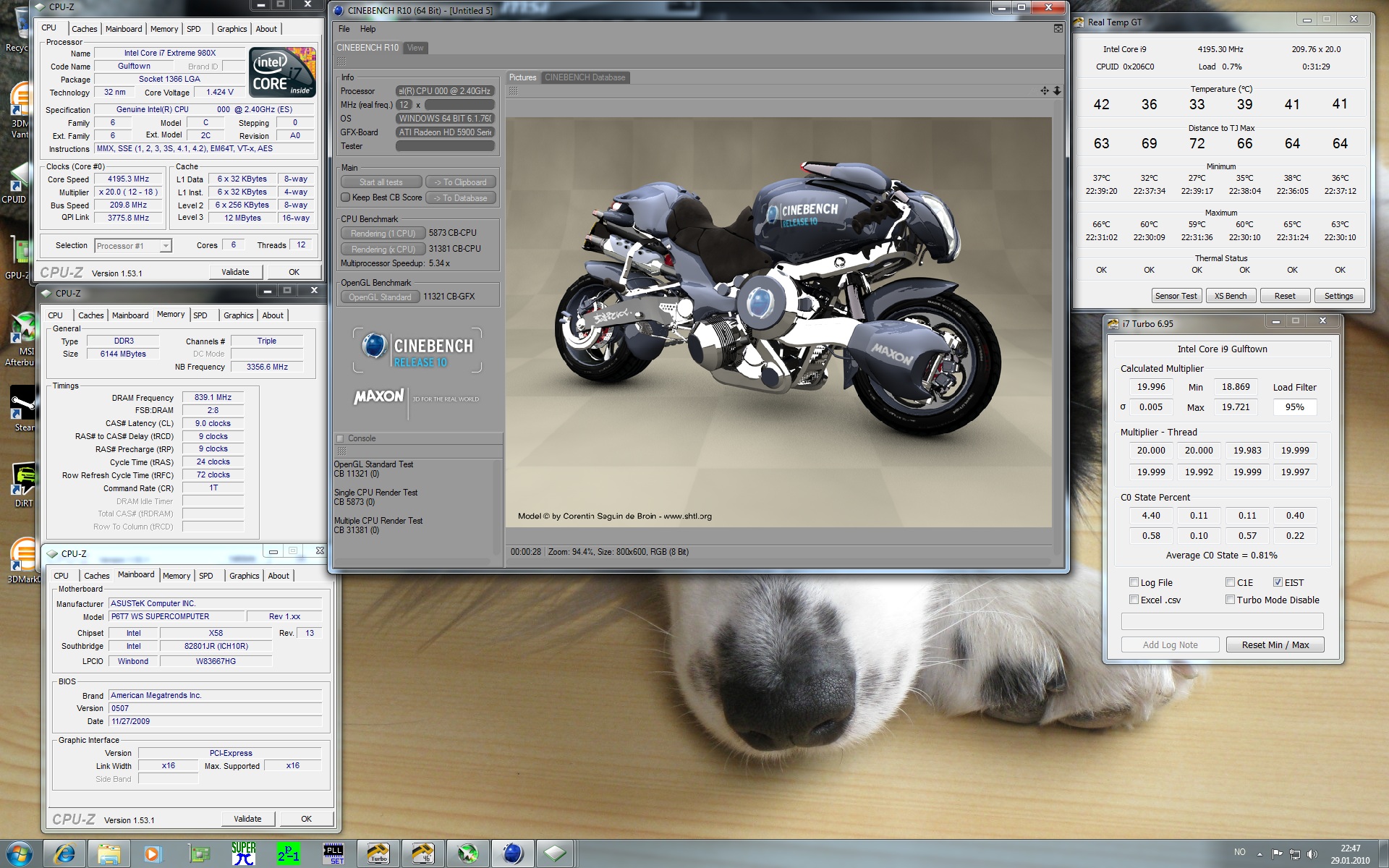Click the Load Filter 95% field

(x=1294, y=407)
